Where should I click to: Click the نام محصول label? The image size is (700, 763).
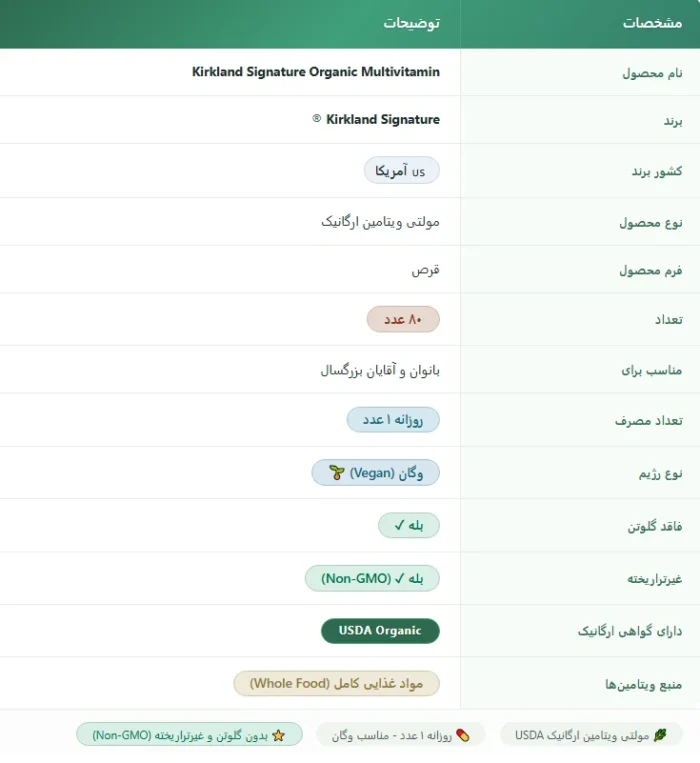pyautogui.click(x=652, y=73)
